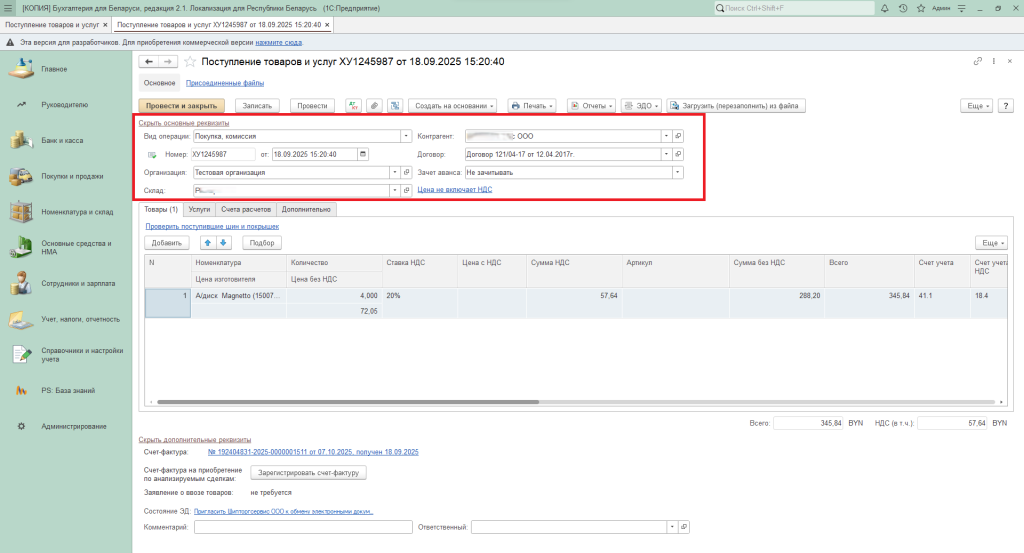Image resolution: width=1024 pixels, height=553 pixels.
Task: Copy link to document icon
Action: pos(977,62)
